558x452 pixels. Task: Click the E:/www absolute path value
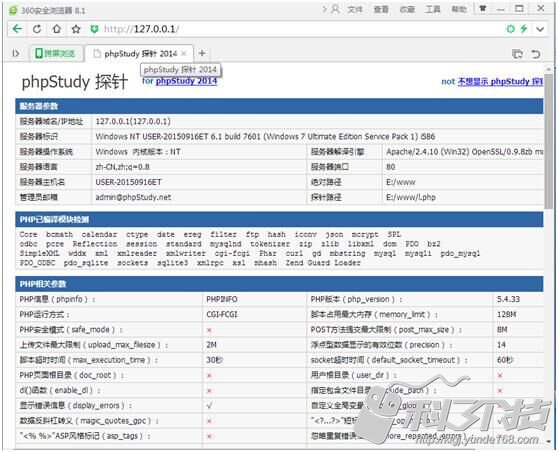[401, 182]
